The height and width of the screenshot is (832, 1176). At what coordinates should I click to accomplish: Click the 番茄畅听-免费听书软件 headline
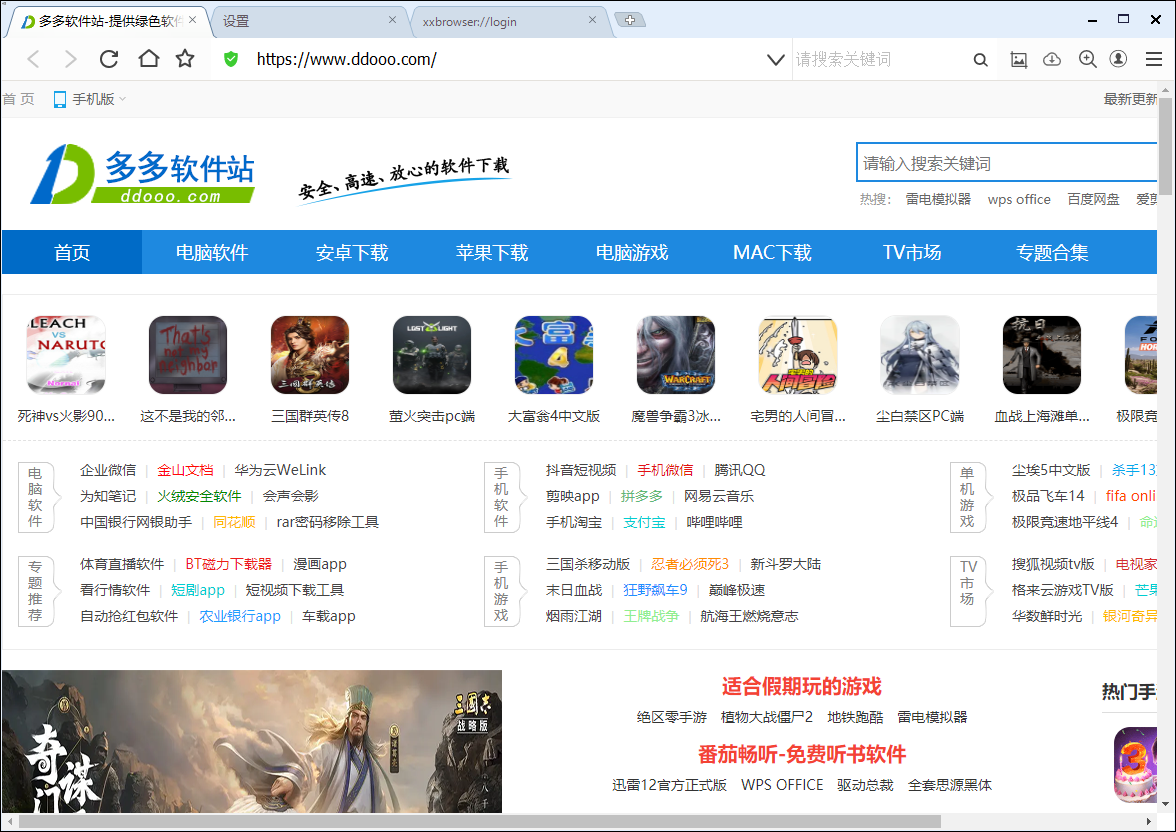(x=802, y=754)
